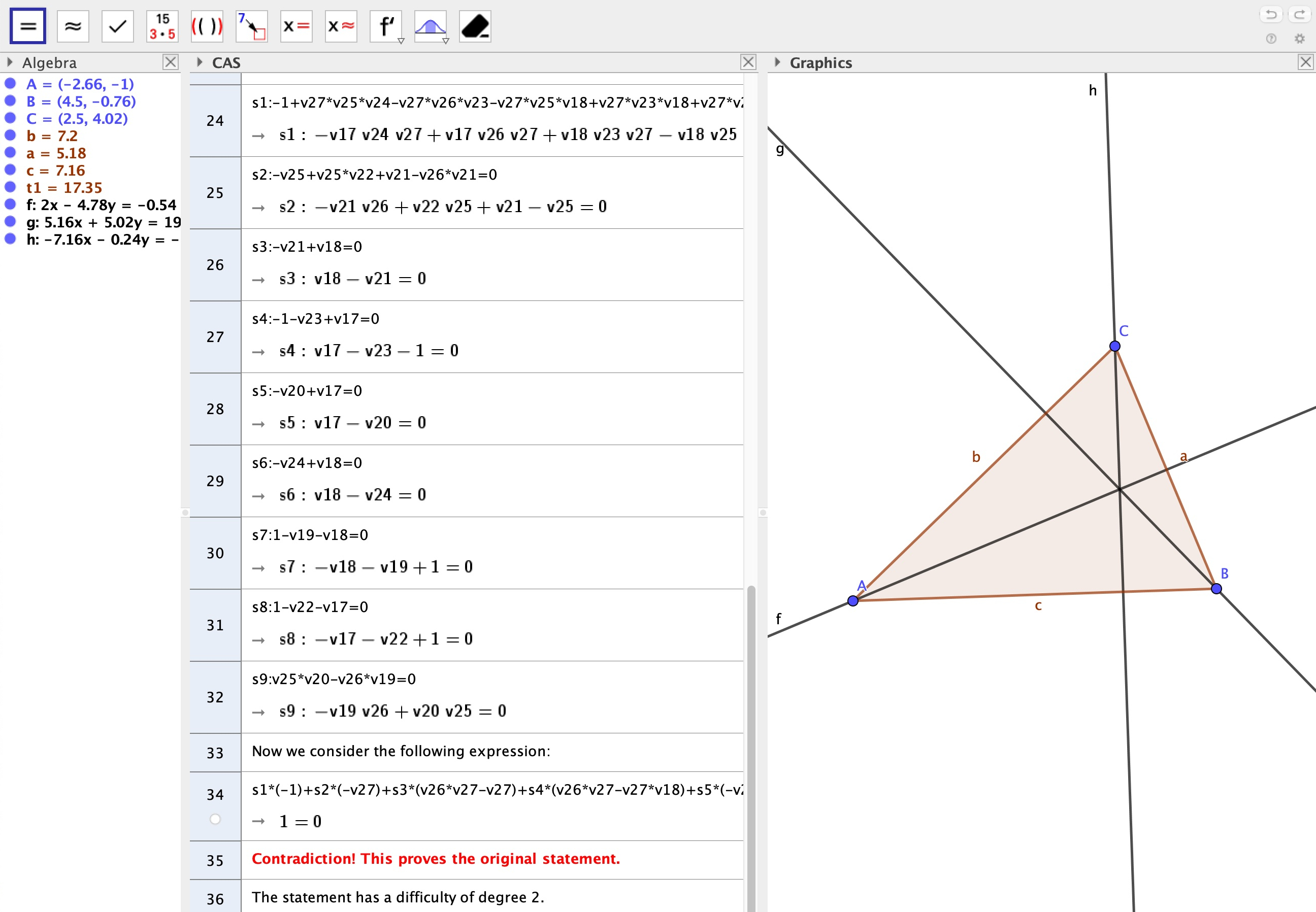Click output 's5 : v17 − v20 = 0'

(x=352, y=422)
